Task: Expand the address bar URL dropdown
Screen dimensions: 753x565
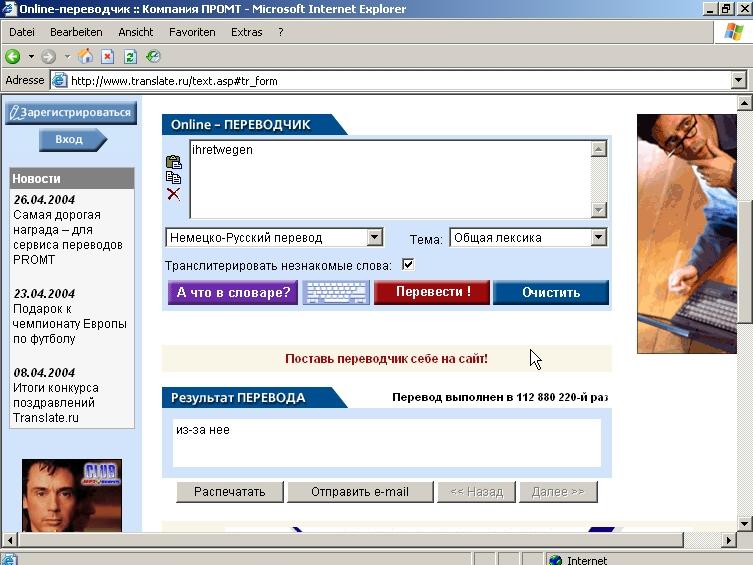Action: [739, 80]
